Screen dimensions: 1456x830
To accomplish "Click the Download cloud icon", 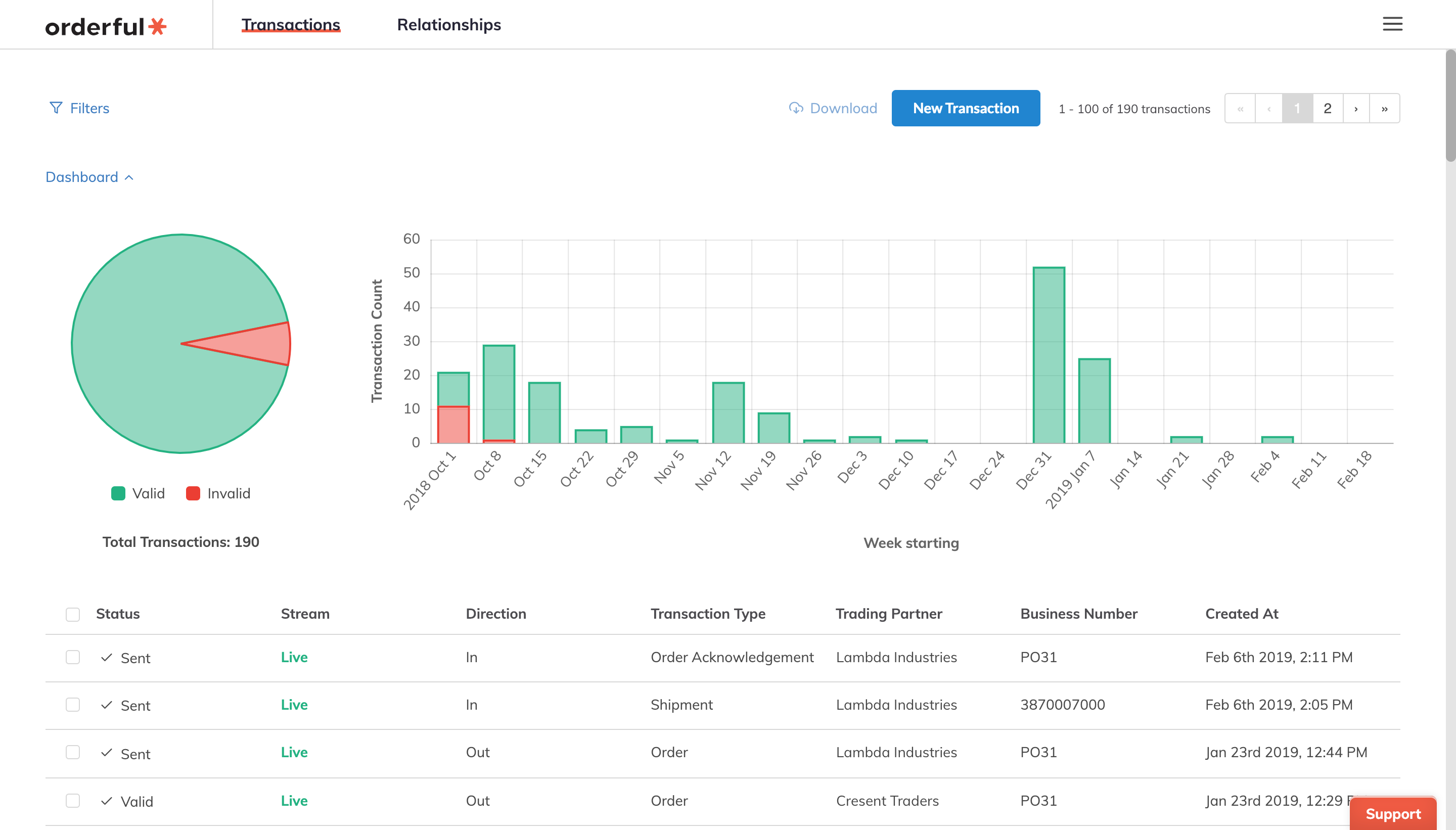I will (796, 108).
